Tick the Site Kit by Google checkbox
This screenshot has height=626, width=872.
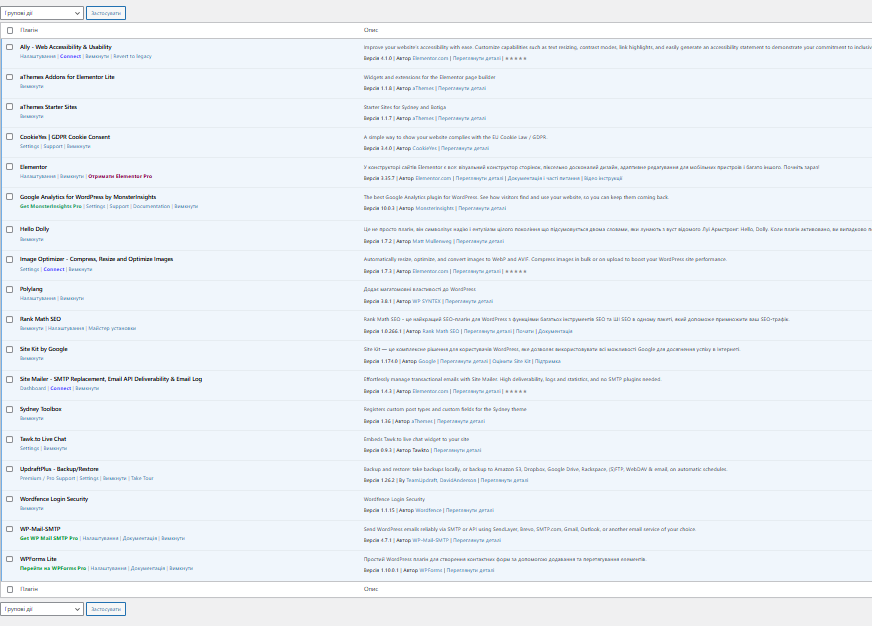click(x=9, y=349)
